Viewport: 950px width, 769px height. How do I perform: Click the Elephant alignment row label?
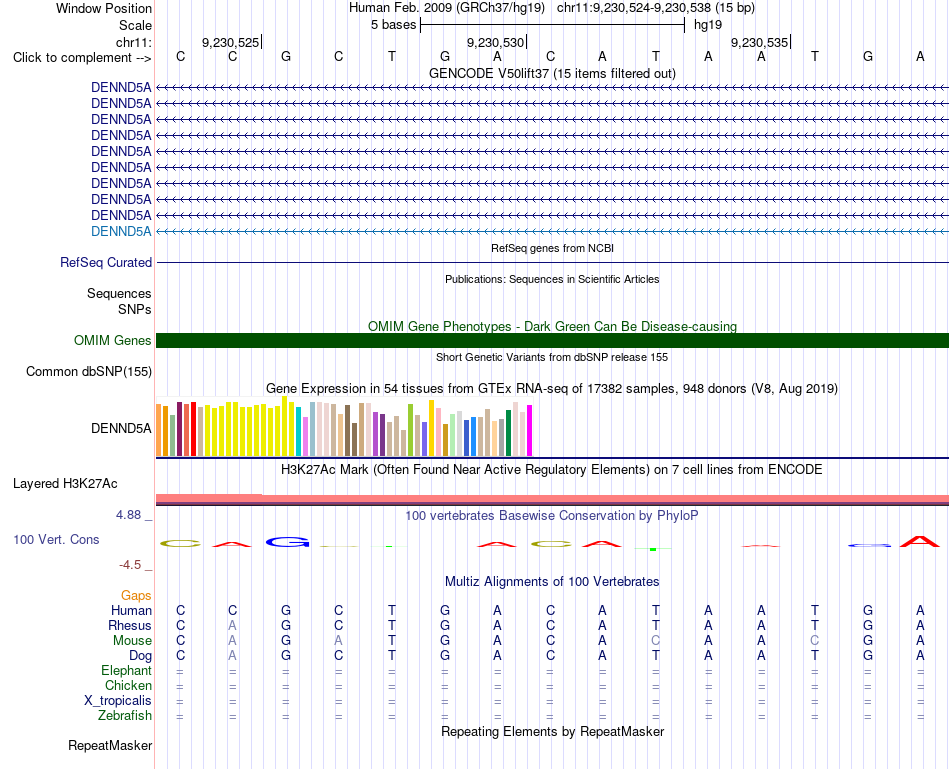coord(126,670)
